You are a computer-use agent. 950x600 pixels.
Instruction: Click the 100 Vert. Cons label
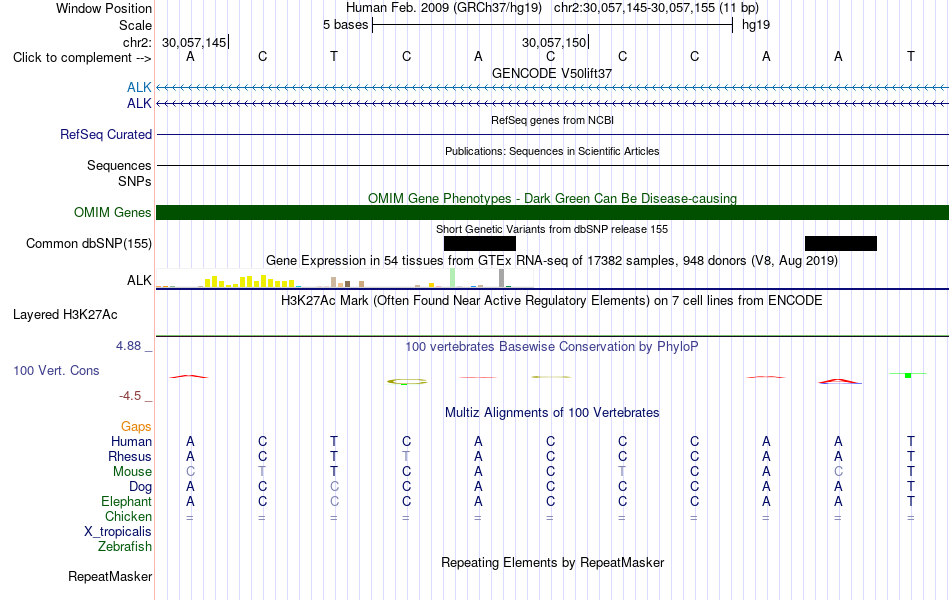[x=56, y=370]
